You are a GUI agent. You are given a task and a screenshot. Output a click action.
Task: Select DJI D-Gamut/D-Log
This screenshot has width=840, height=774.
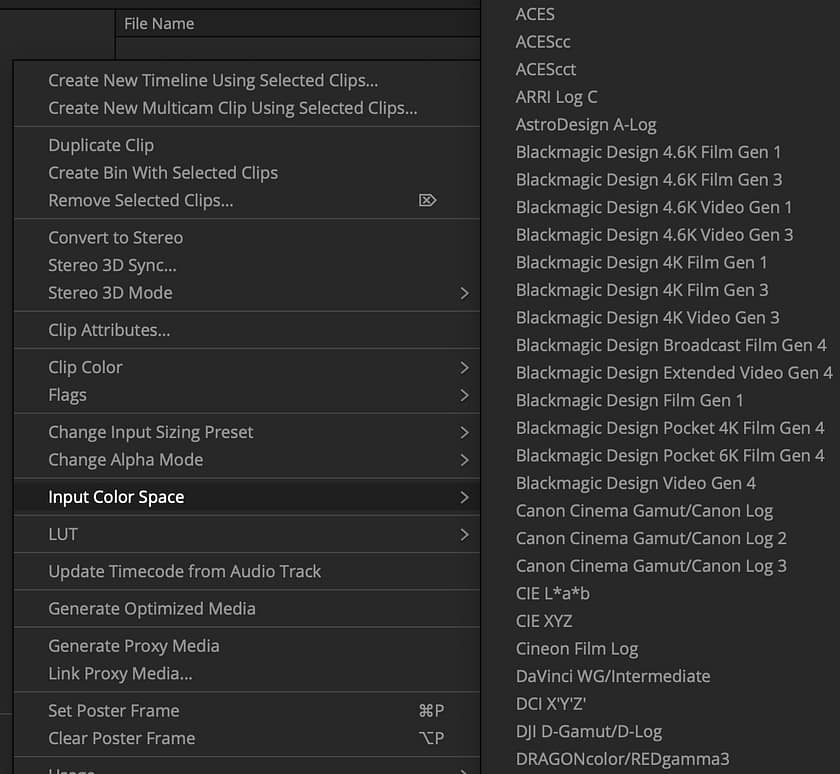pos(589,732)
